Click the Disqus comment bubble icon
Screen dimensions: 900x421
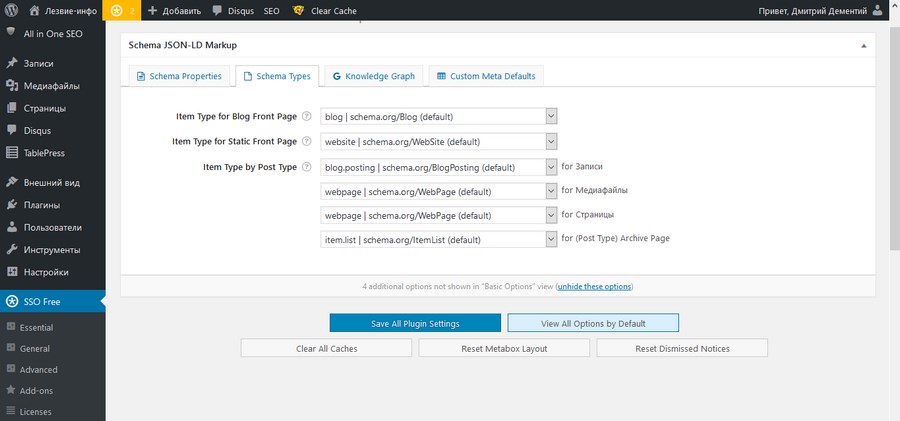[217, 10]
